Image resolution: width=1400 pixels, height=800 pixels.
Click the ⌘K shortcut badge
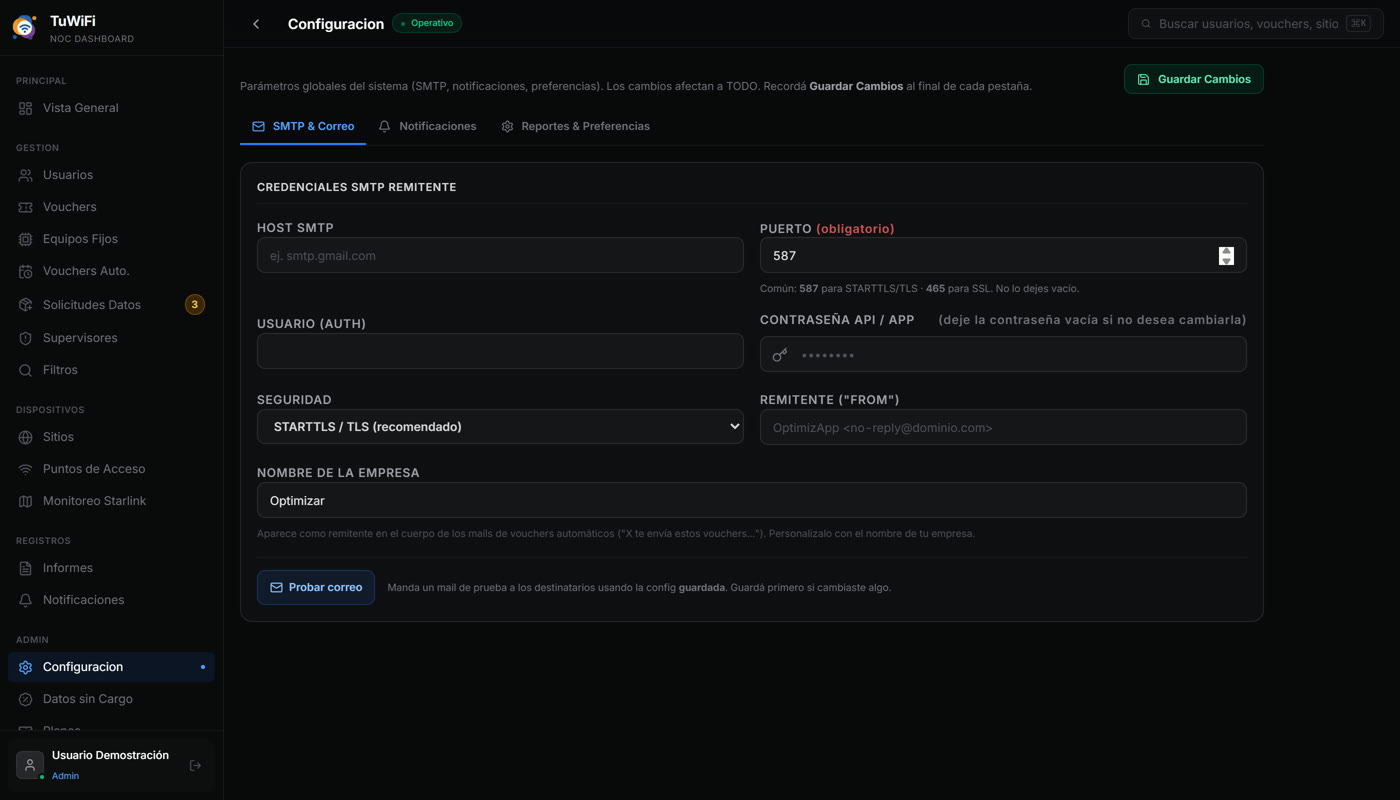tap(1358, 23)
